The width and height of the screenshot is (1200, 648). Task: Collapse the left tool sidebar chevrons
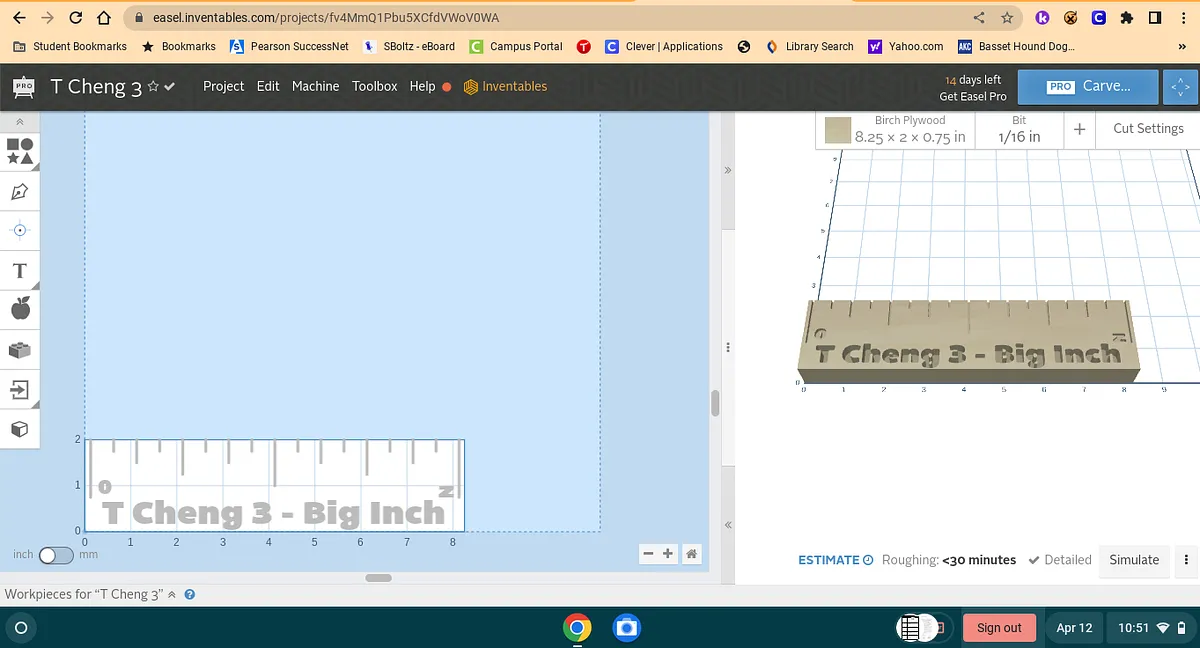[19, 121]
